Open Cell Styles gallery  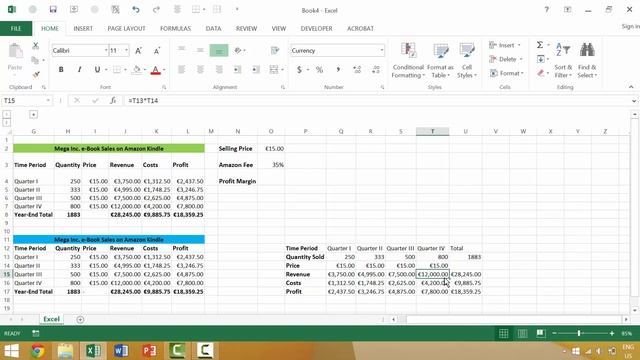click(x=467, y=60)
